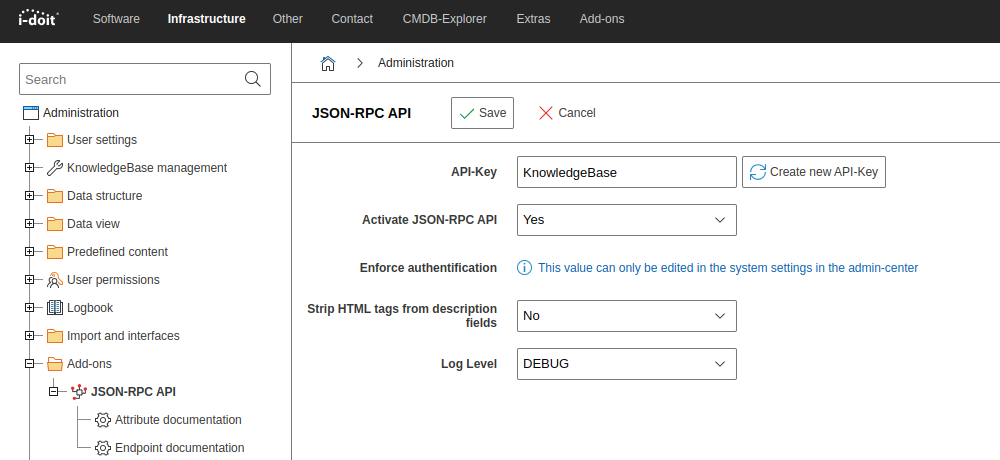Click the KnowledgeBase management wrench icon
The image size is (1000, 460).
(55, 168)
